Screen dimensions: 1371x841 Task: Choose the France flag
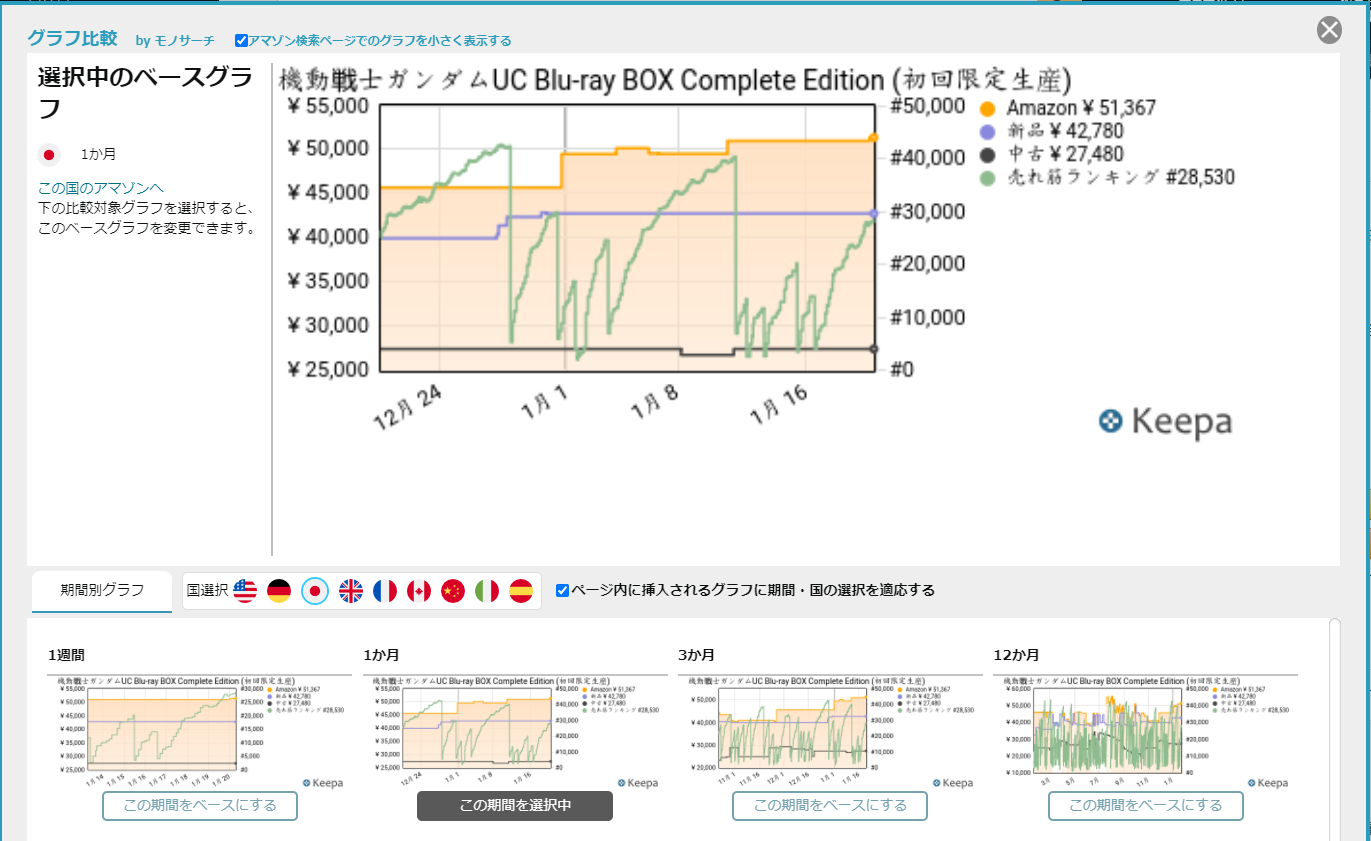[385, 591]
